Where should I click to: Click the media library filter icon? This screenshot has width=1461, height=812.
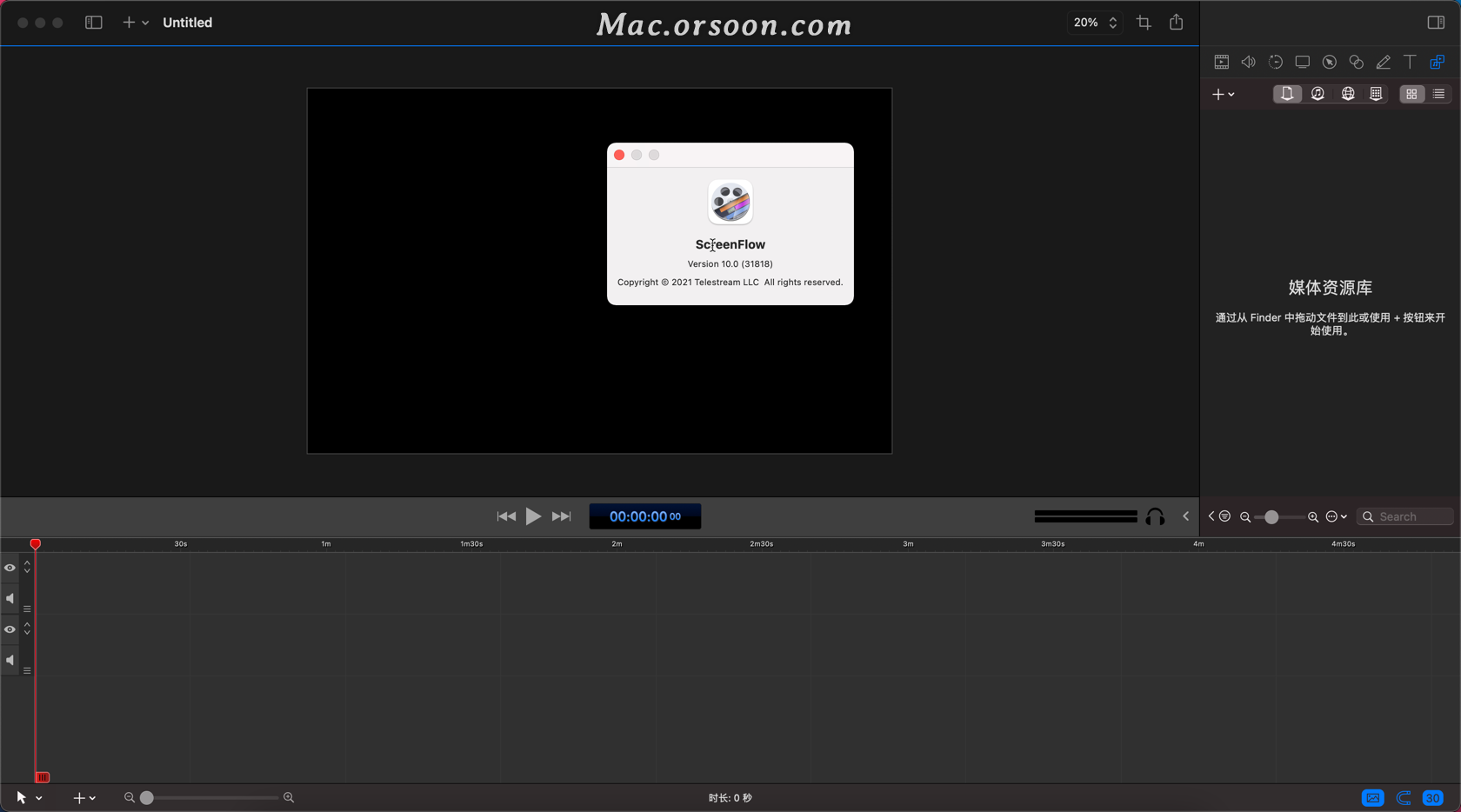coord(1225,516)
